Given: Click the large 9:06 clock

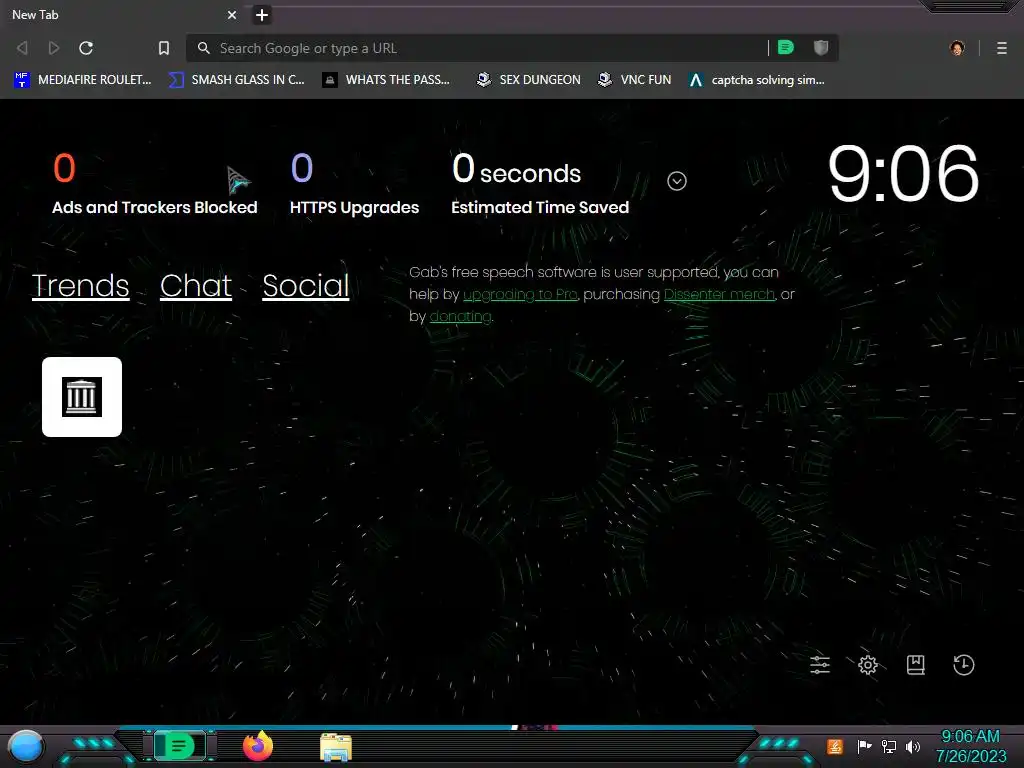Looking at the screenshot, I should coord(903,173).
